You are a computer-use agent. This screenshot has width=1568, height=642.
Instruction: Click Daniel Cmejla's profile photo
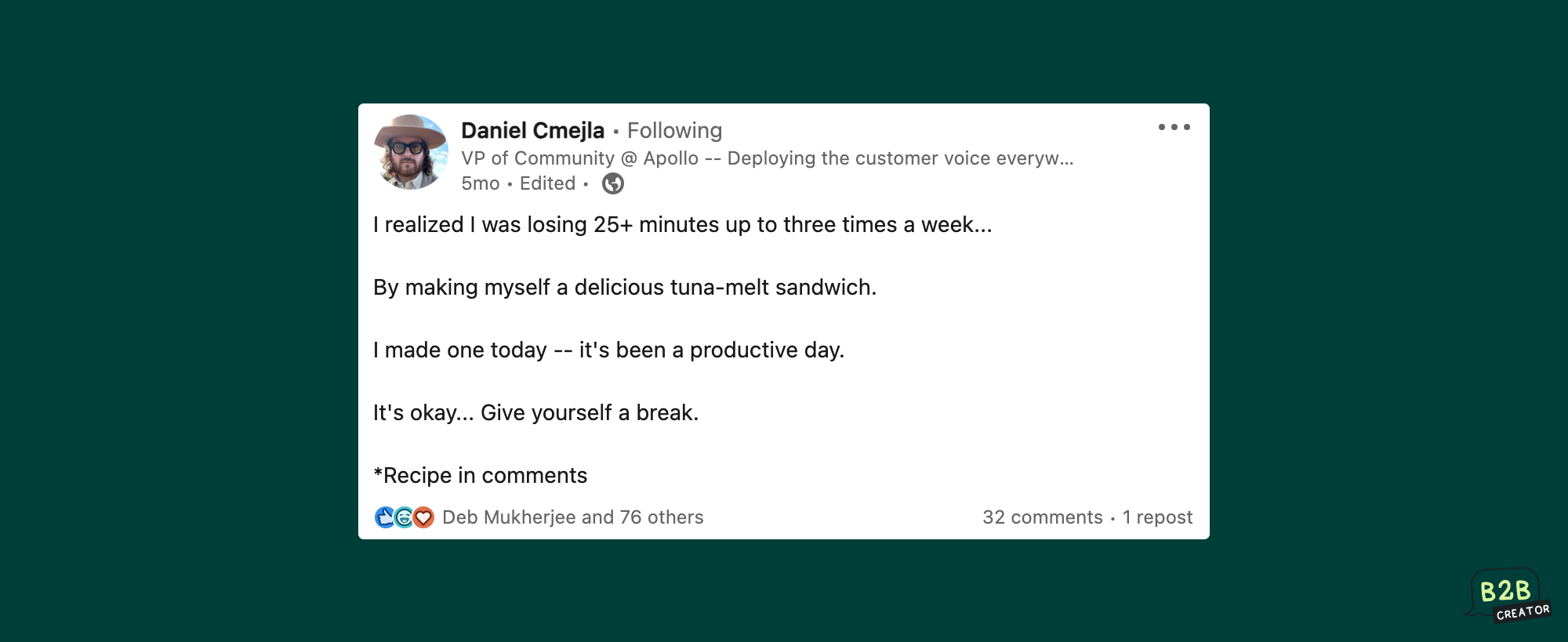(x=411, y=152)
